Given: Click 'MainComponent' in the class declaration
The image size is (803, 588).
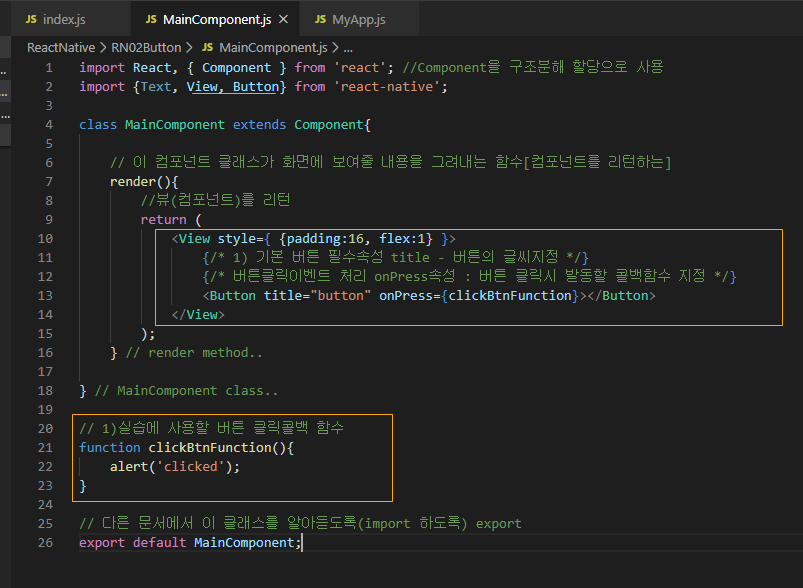Looking at the screenshot, I should click(x=175, y=124).
